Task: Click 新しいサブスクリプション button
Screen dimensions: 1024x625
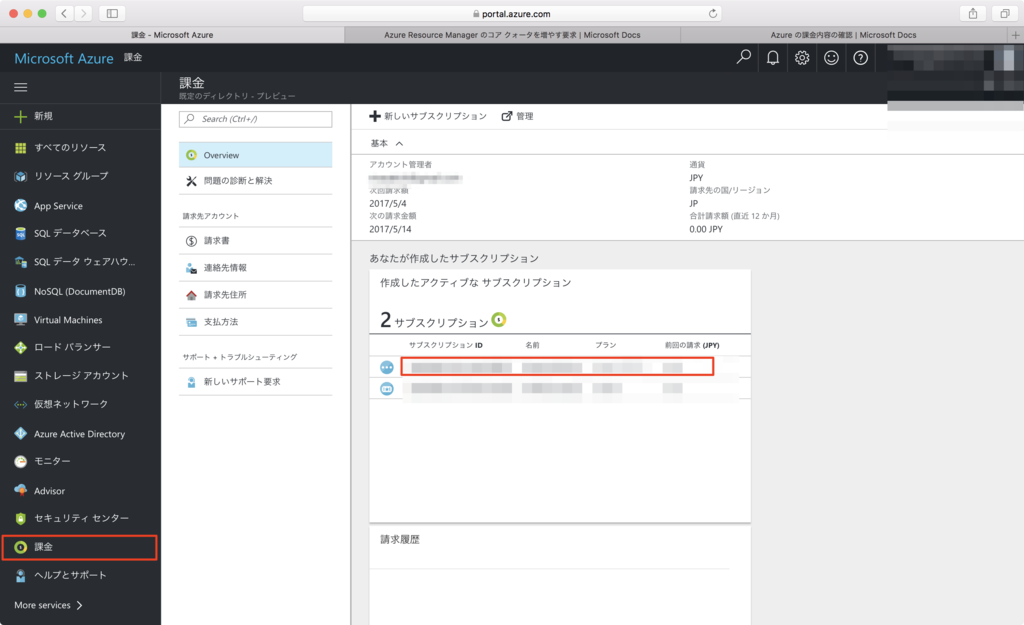Action: click(x=428, y=116)
